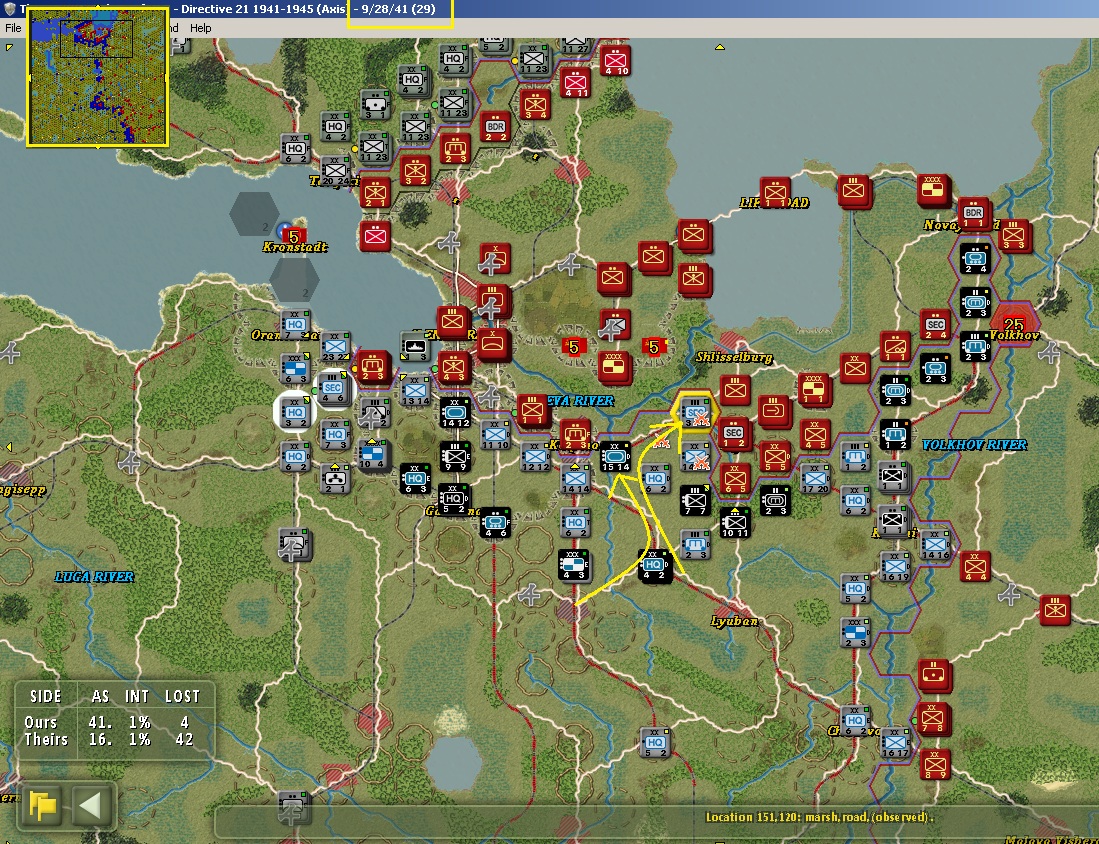Screen dimensions: 1099x844
Task: Select the black corps unit 4 3
Action: [x=573, y=565]
